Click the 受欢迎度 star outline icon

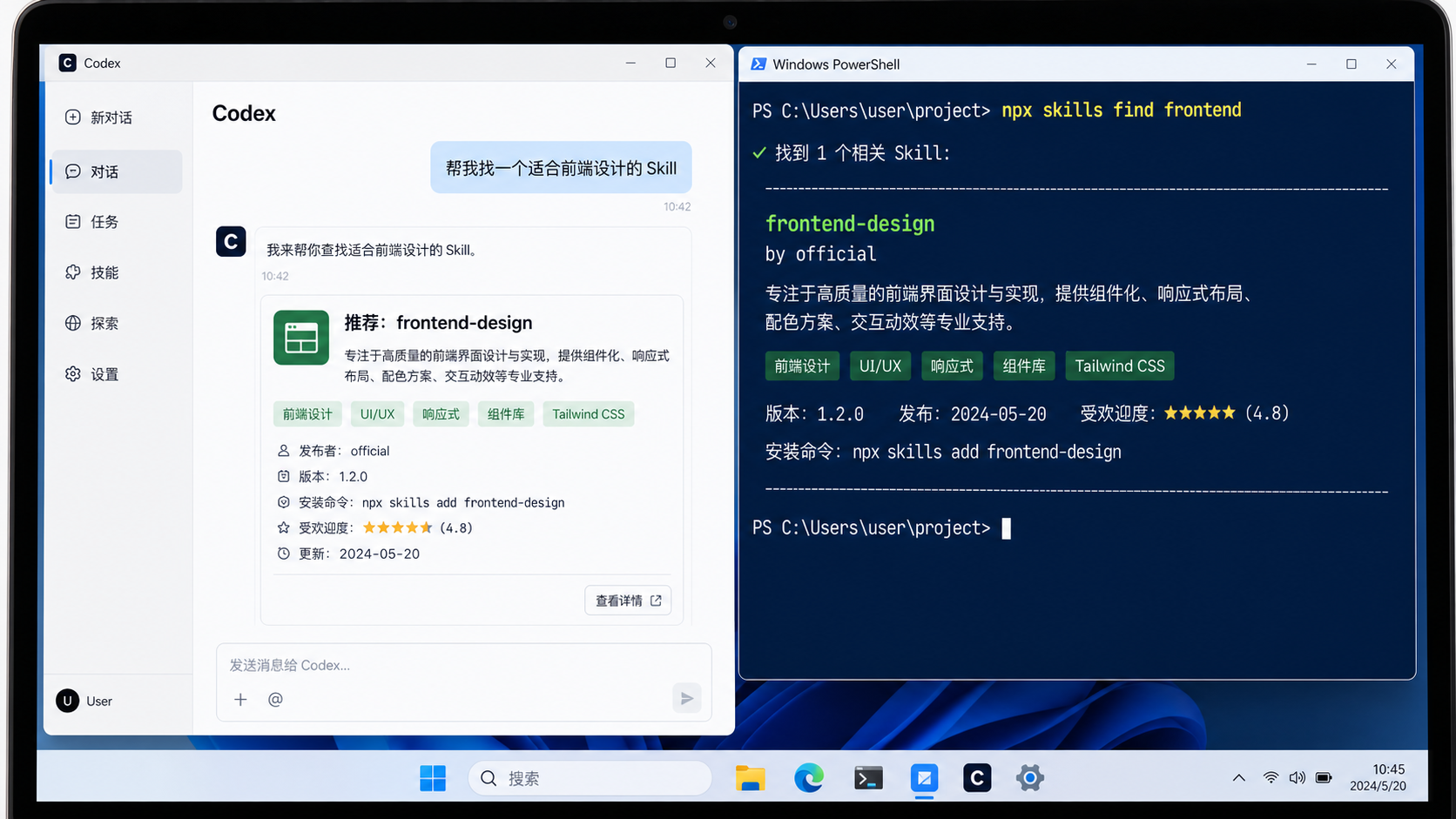coord(283,527)
